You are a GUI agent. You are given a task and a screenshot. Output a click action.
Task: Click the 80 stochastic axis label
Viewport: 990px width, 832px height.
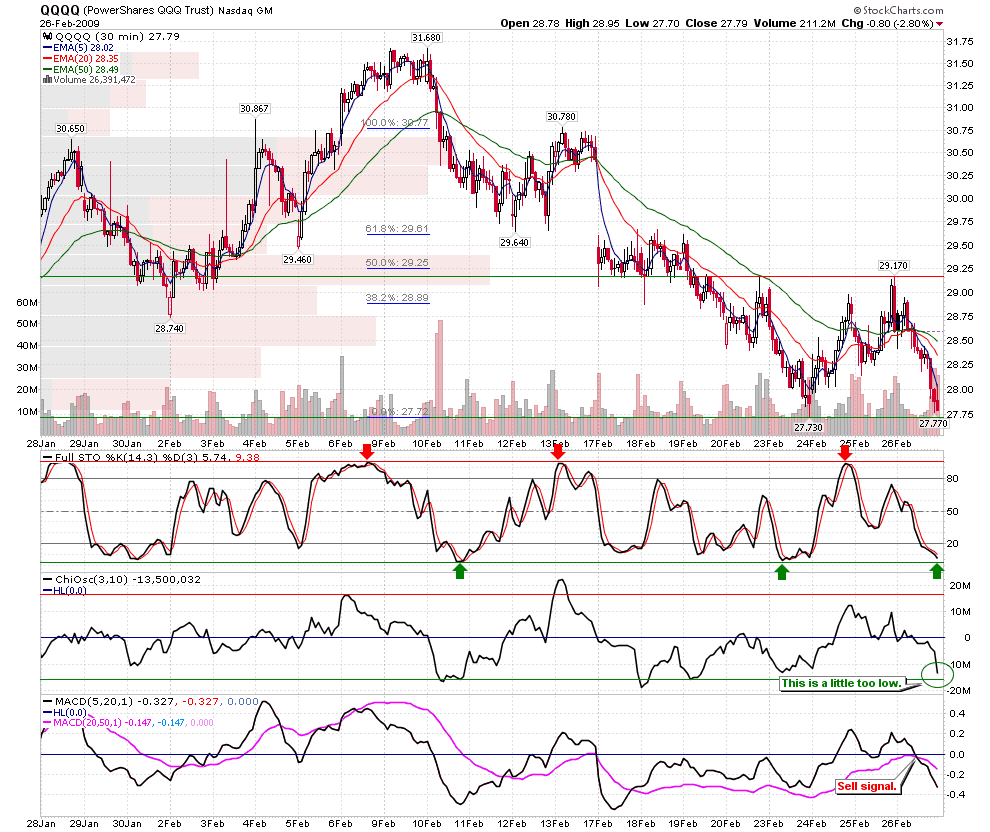952,478
